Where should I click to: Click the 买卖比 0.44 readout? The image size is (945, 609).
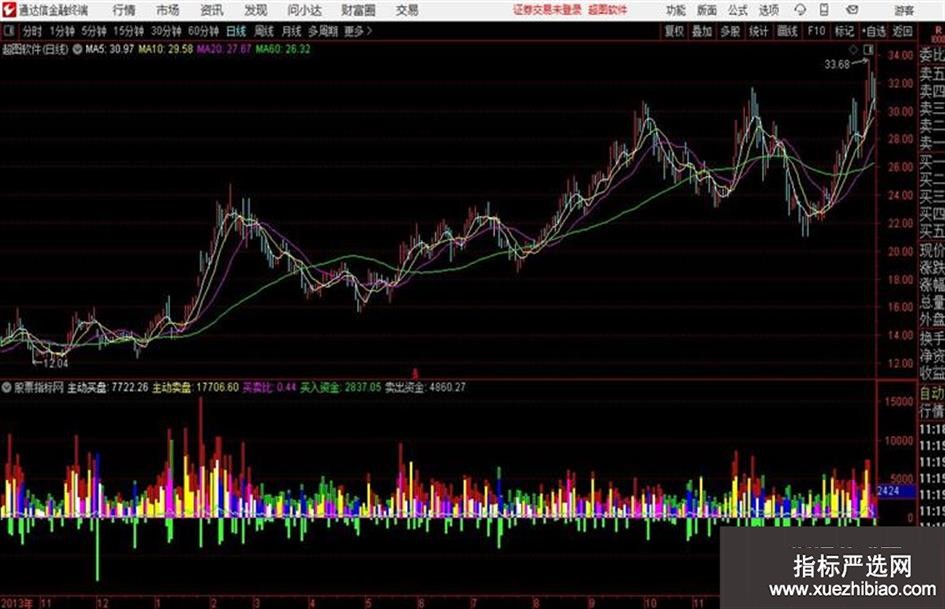coord(269,387)
